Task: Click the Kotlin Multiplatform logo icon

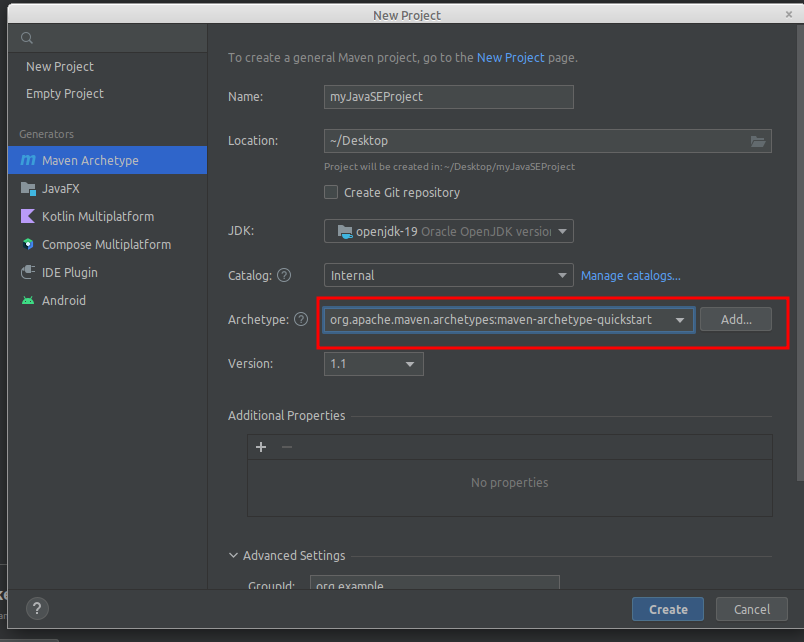Action: (x=28, y=216)
